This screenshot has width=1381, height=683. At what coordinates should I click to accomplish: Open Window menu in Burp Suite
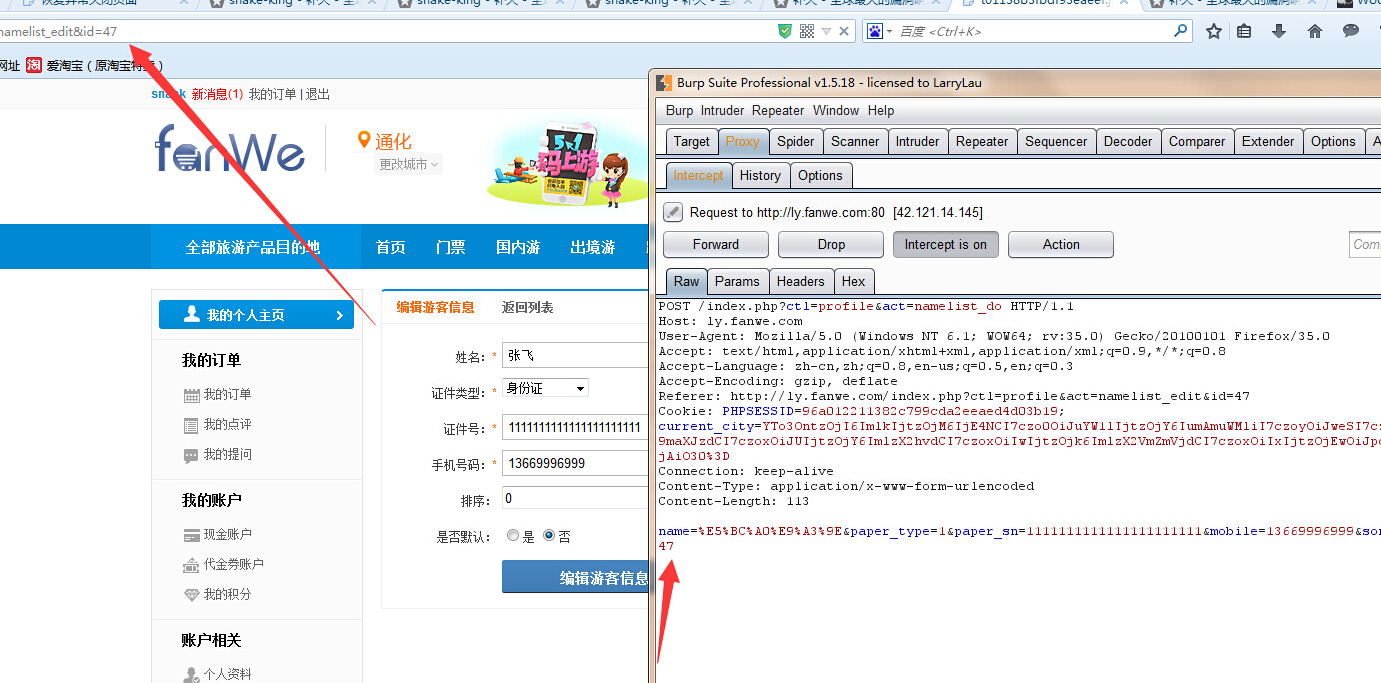pos(836,111)
